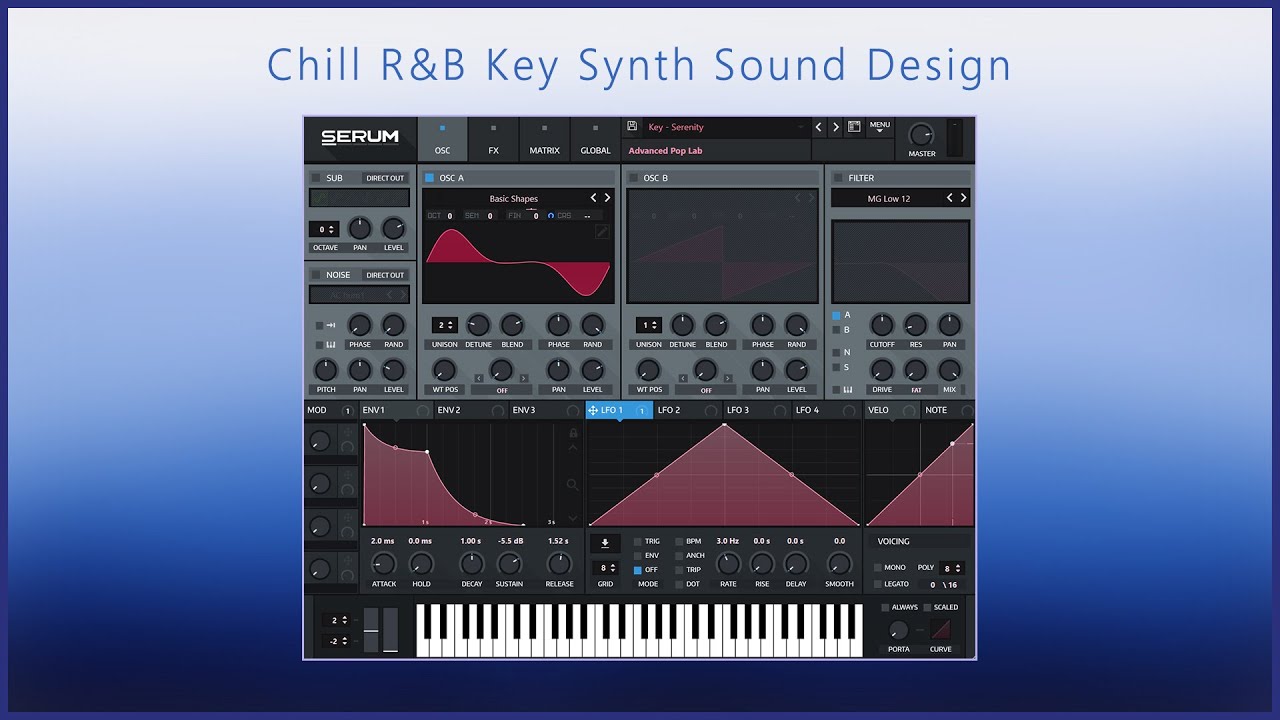The image size is (1280, 720).
Task: Select next filter type arrow
Action: [964, 198]
